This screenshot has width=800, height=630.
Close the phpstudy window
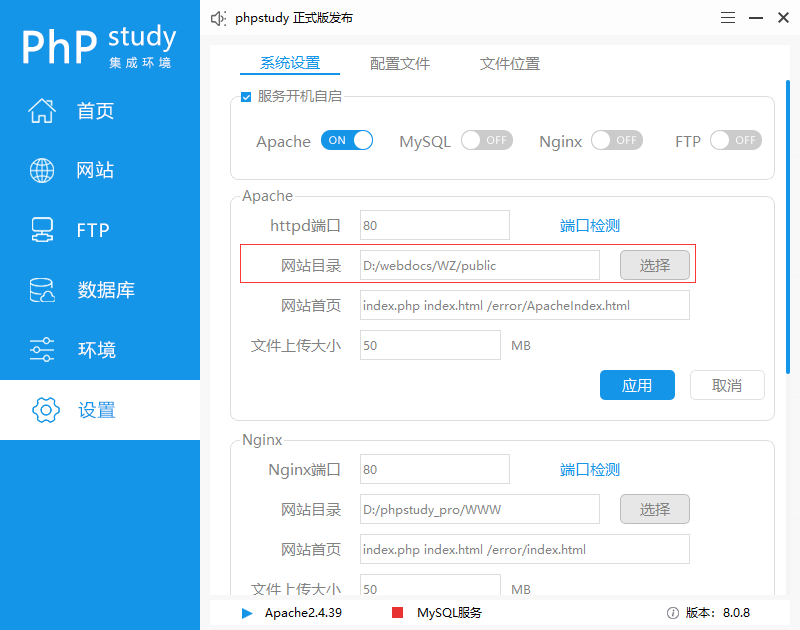[783, 18]
